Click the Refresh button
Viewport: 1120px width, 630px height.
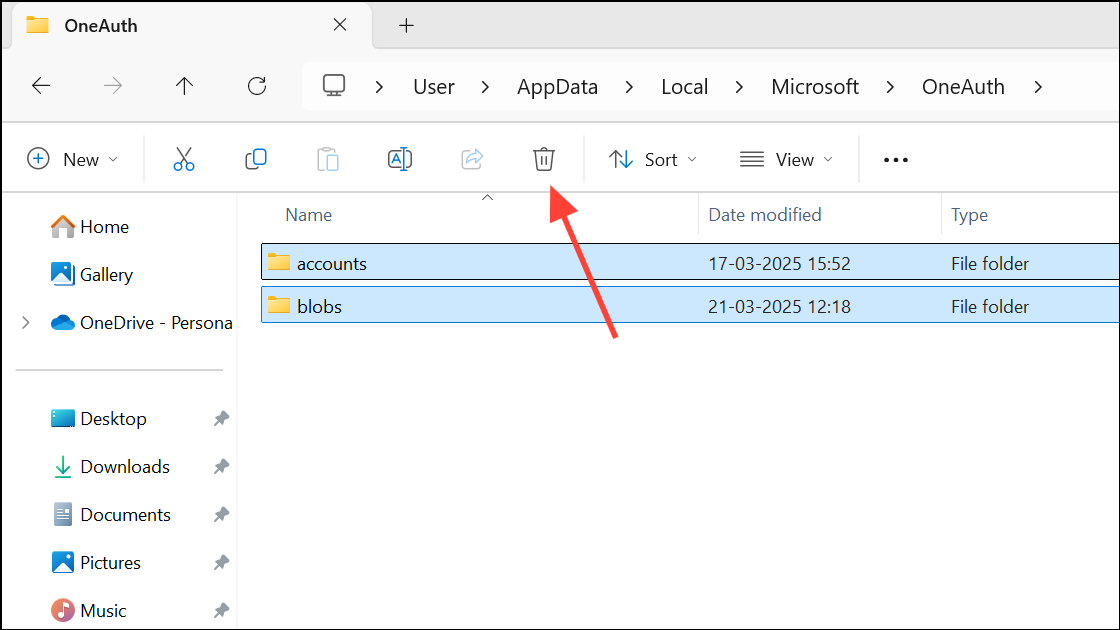[257, 86]
